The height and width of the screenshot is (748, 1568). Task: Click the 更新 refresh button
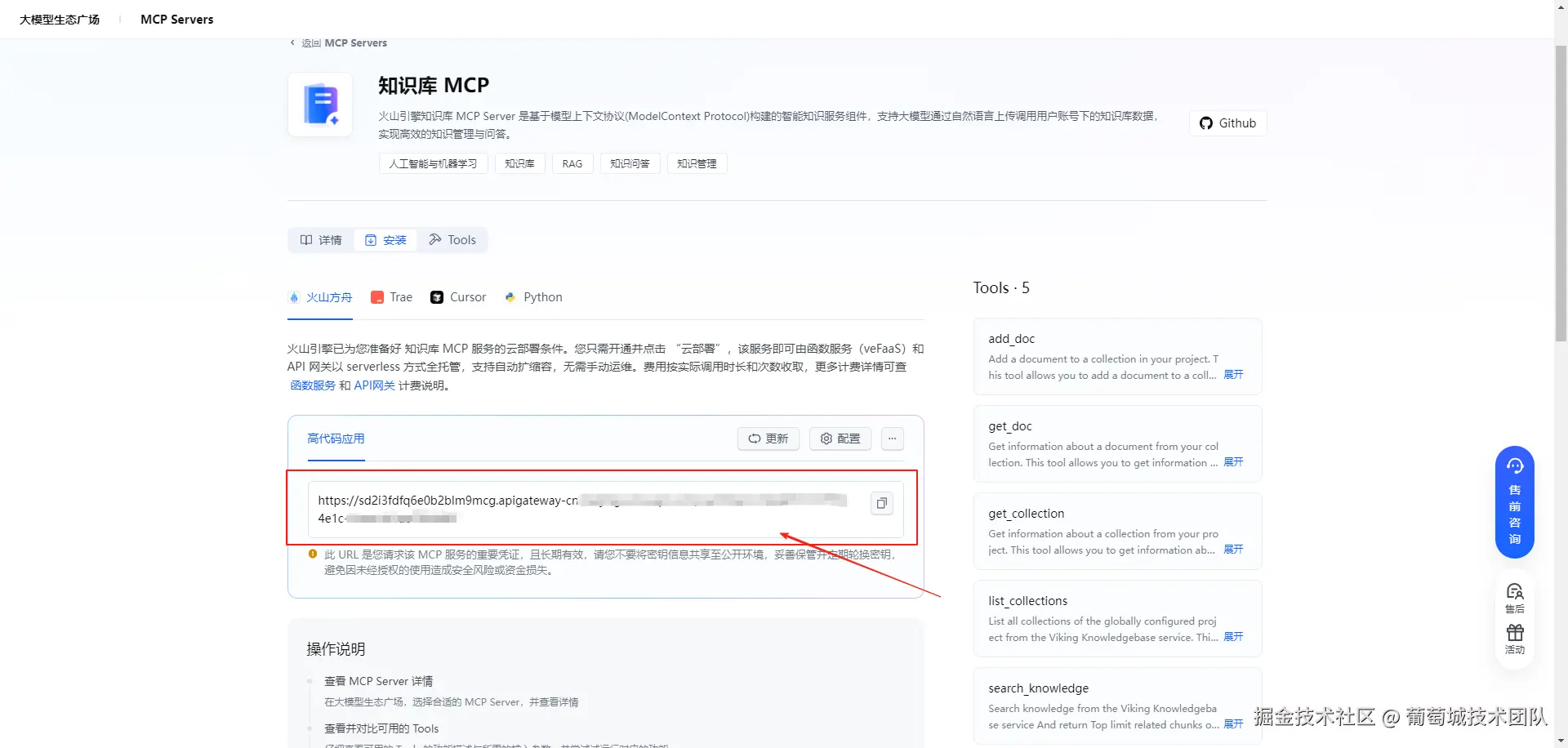pyautogui.click(x=768, y=439)
